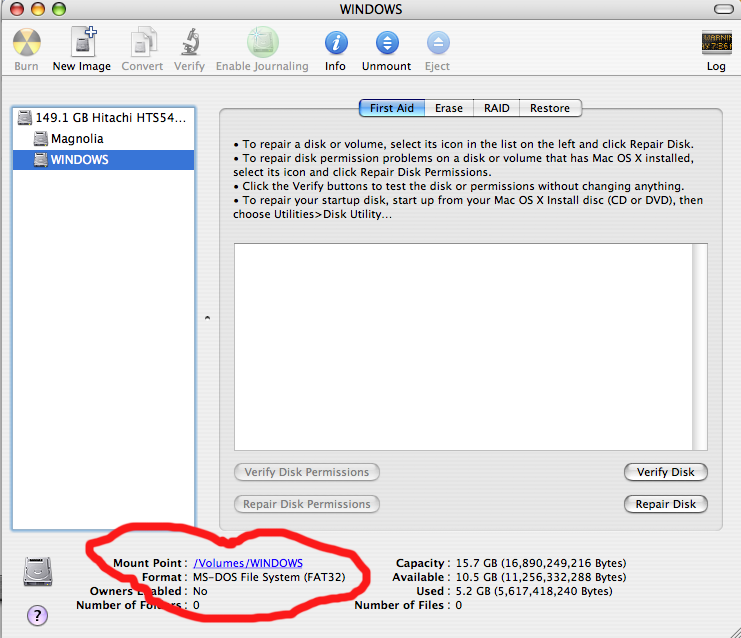The width and height of the screenshot is (741, 638).
Task: Click the red close window button
Action: 17,9
